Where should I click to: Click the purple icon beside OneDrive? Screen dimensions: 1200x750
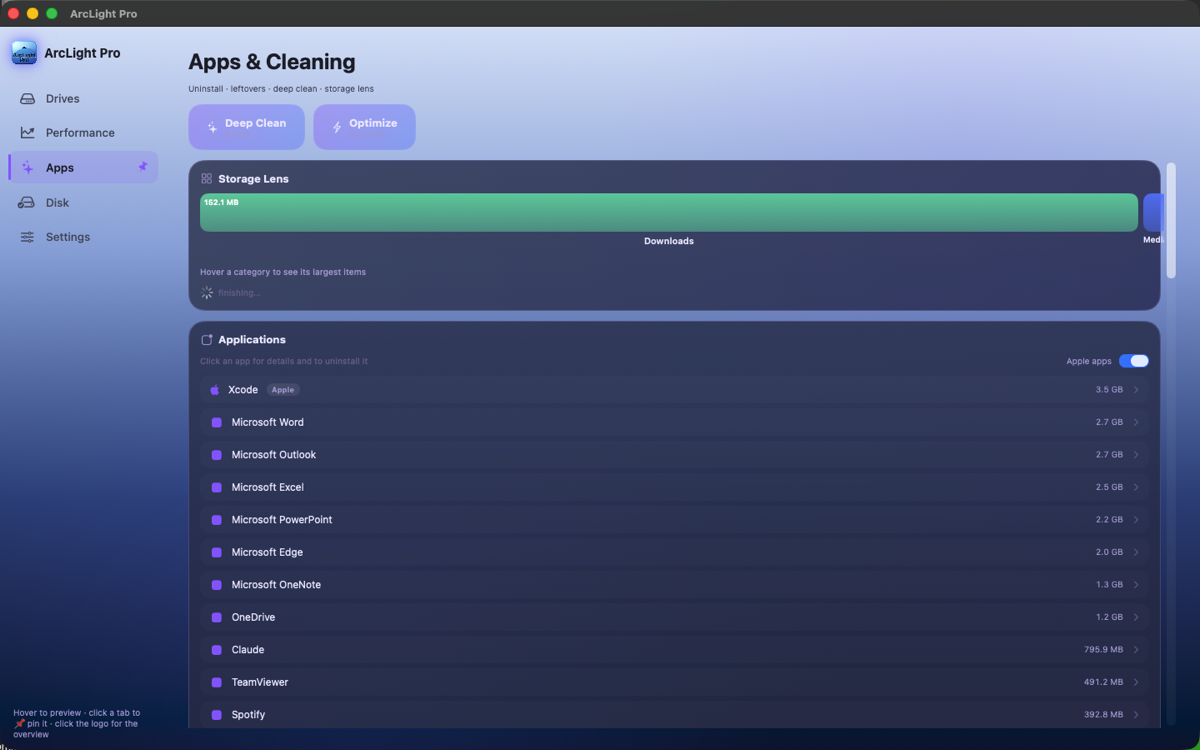pos(216,618)
